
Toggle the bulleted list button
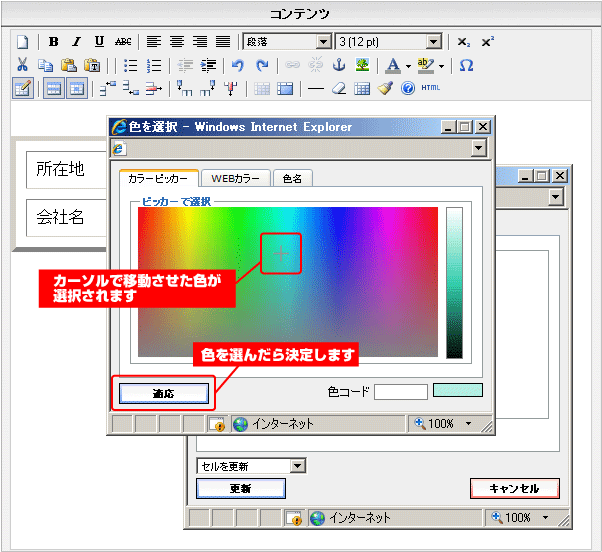point(131,65)
